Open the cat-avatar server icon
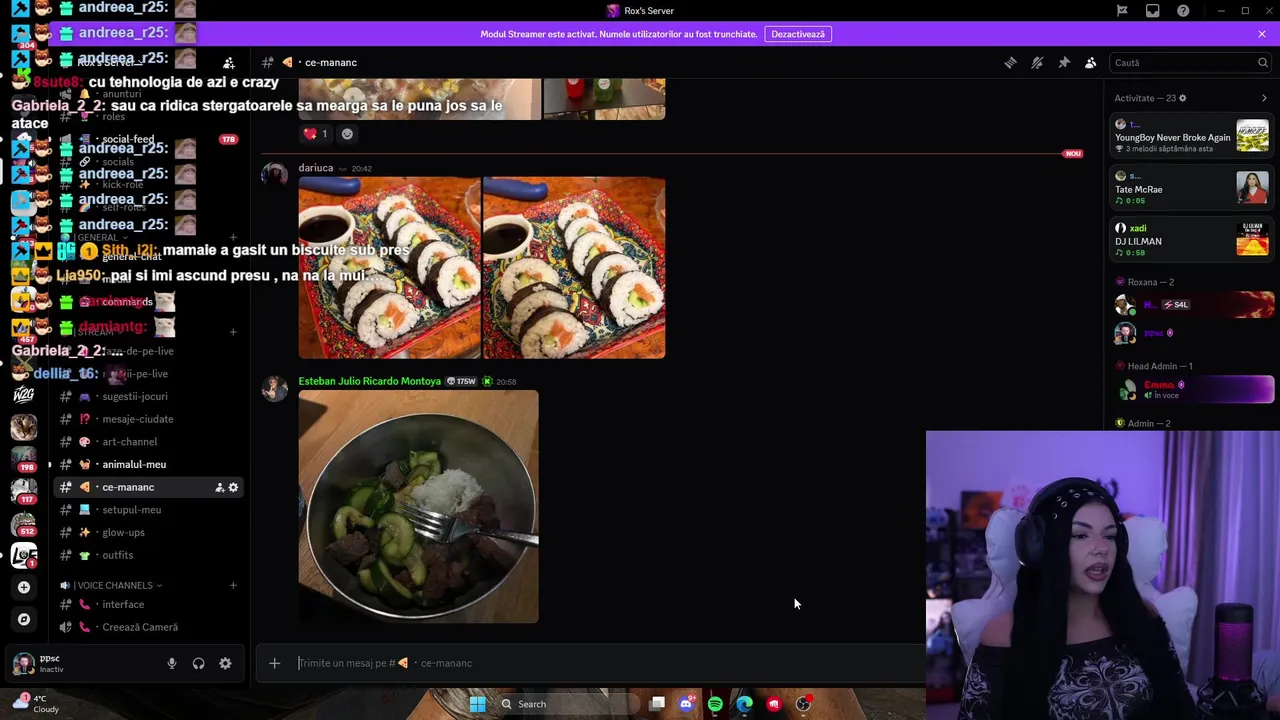 pos(24,427)
